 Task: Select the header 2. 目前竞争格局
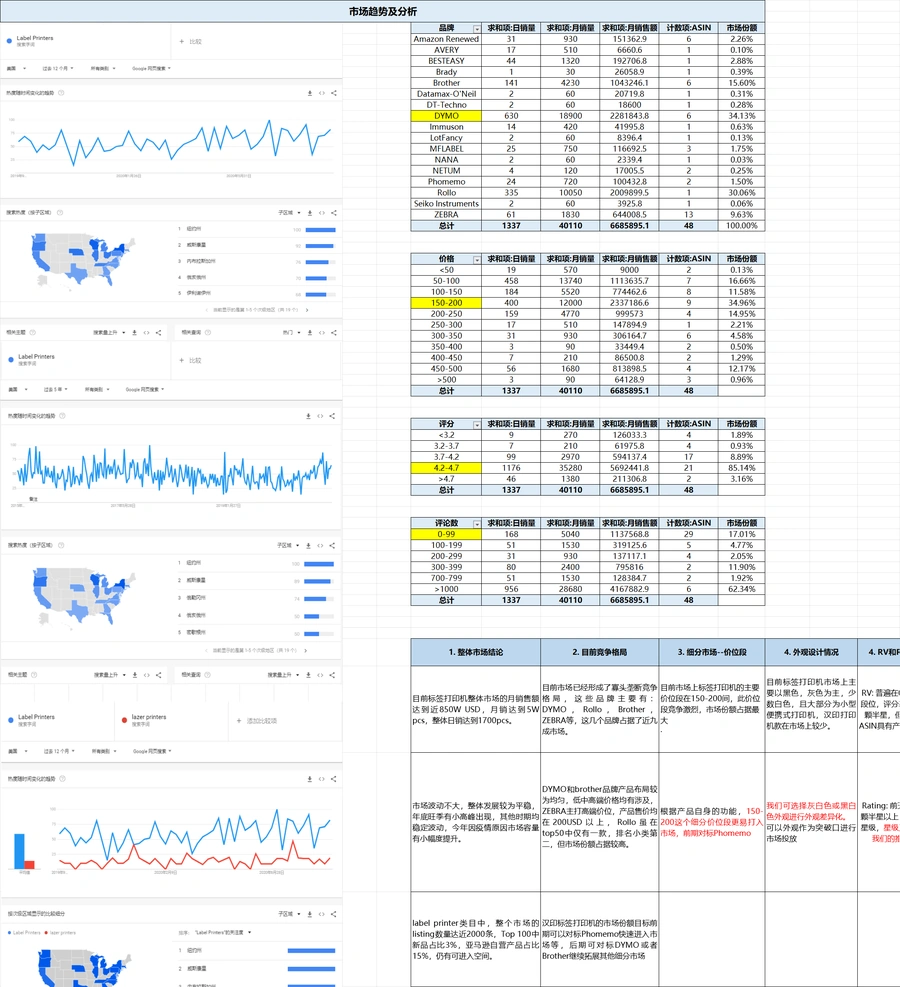coord(600,652)
